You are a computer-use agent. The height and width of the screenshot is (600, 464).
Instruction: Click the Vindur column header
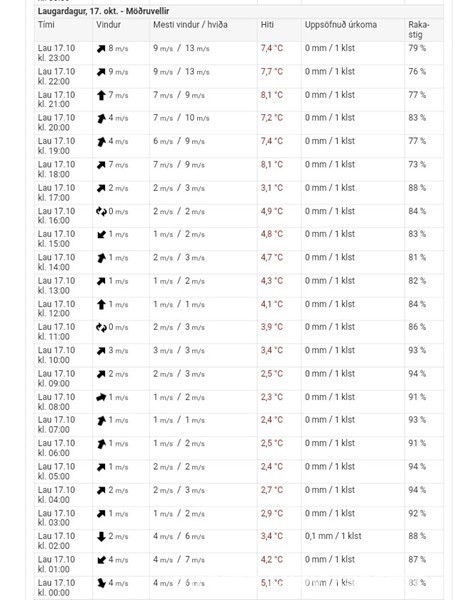(108, 25)
